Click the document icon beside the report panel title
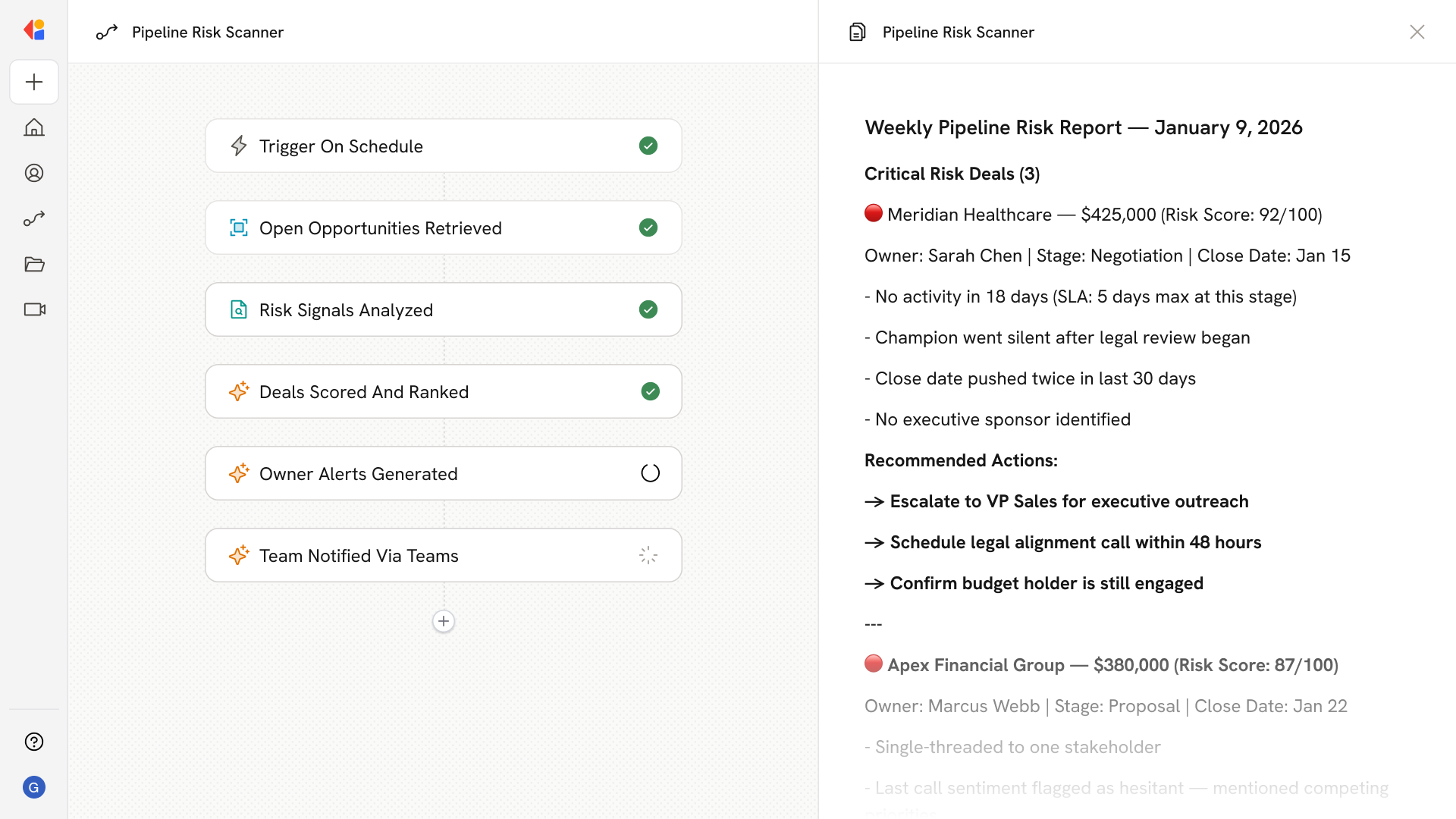Viewport: 1456px width, 819px height. coord(857,32)
